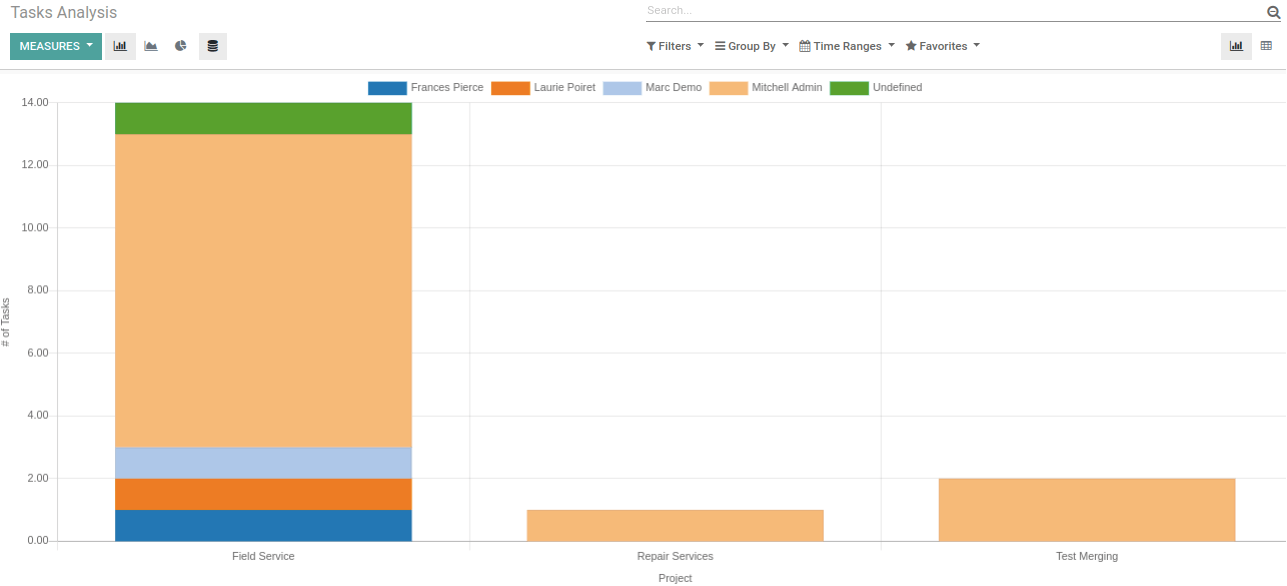Click the Mitchell Admin legend label
1287x586 pixels.
(787, 88)
